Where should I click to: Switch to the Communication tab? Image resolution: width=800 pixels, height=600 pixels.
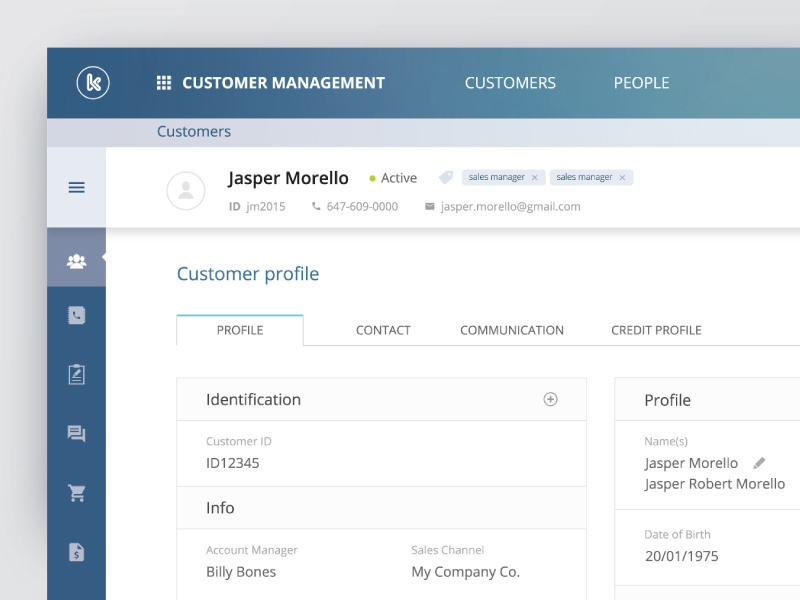pyautogui.click(x=511, y=329)
